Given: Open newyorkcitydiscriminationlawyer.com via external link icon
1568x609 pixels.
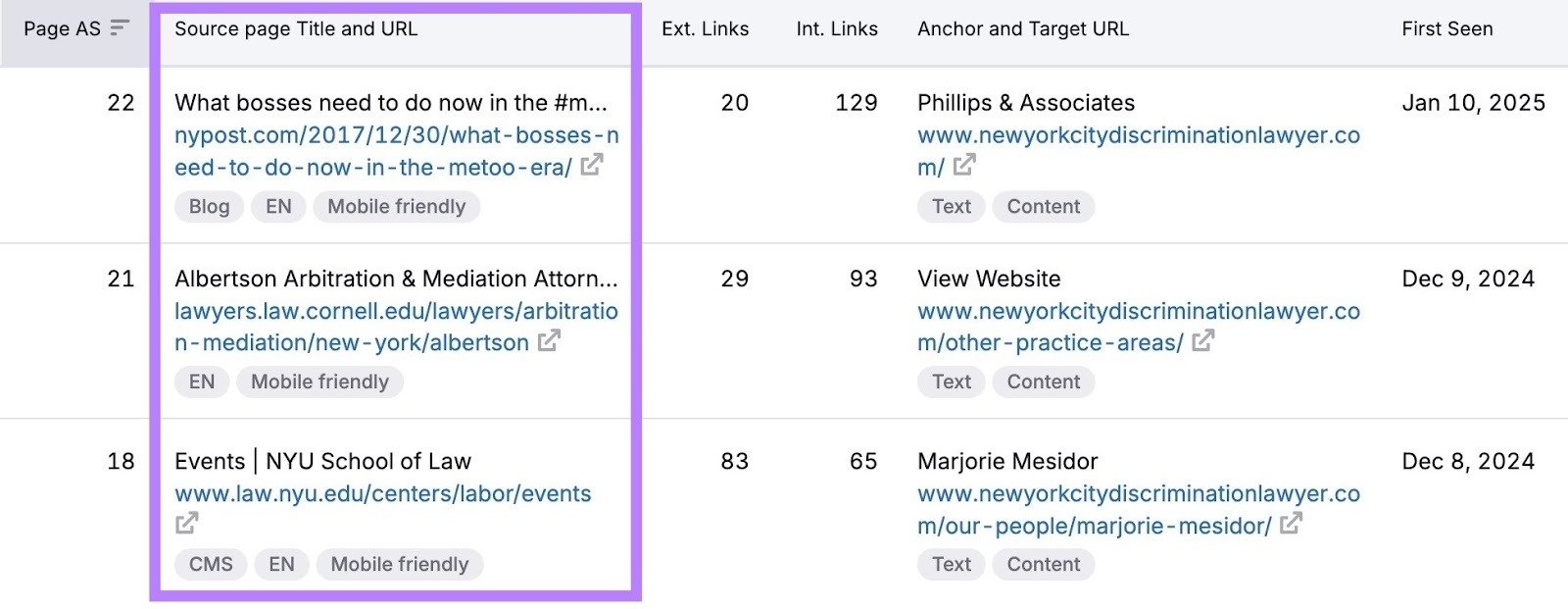Looking at the screenshot, I should 966,167.
